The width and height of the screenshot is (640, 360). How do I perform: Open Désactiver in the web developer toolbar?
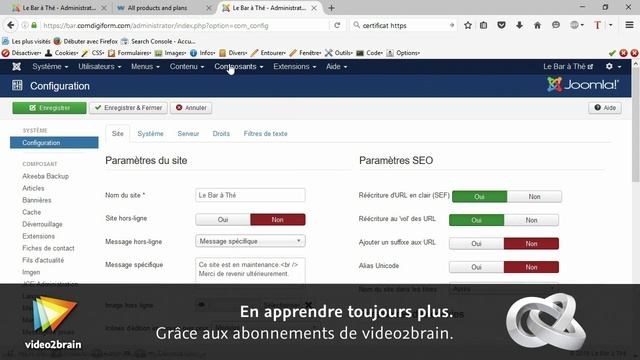(22, 53)
